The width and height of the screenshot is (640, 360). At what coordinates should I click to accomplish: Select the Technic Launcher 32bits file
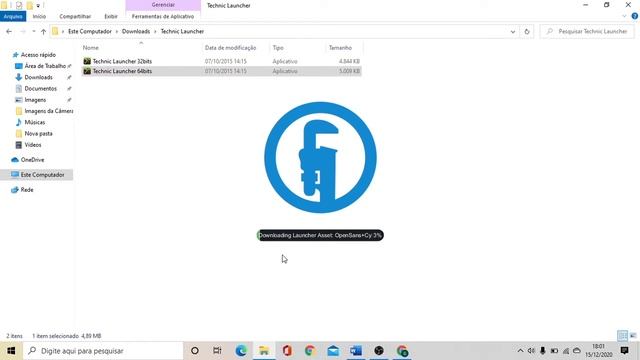[x=221, y=61]
